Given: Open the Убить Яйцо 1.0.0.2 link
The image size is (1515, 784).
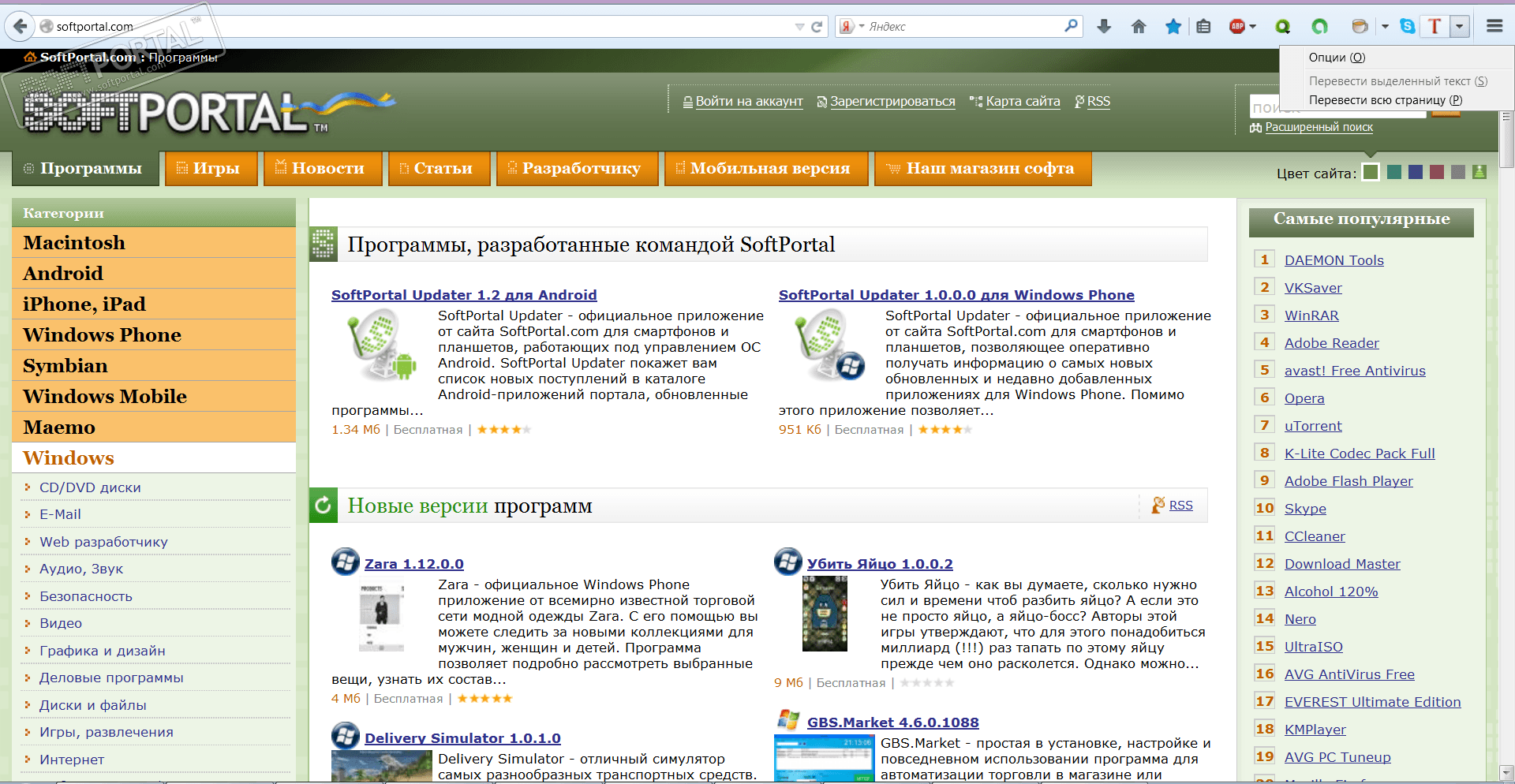Looking at the screenshot, I should tap(880, 564).
